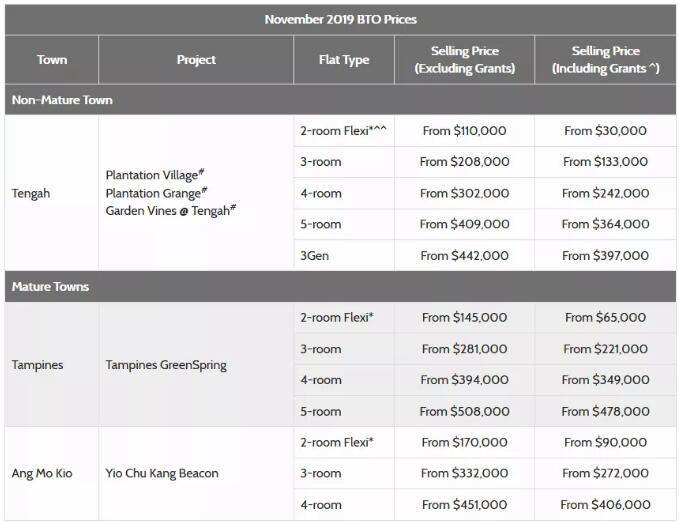The image size is (679, 522).
Task: Select the From $30,000 grant price
Action: 605,131
